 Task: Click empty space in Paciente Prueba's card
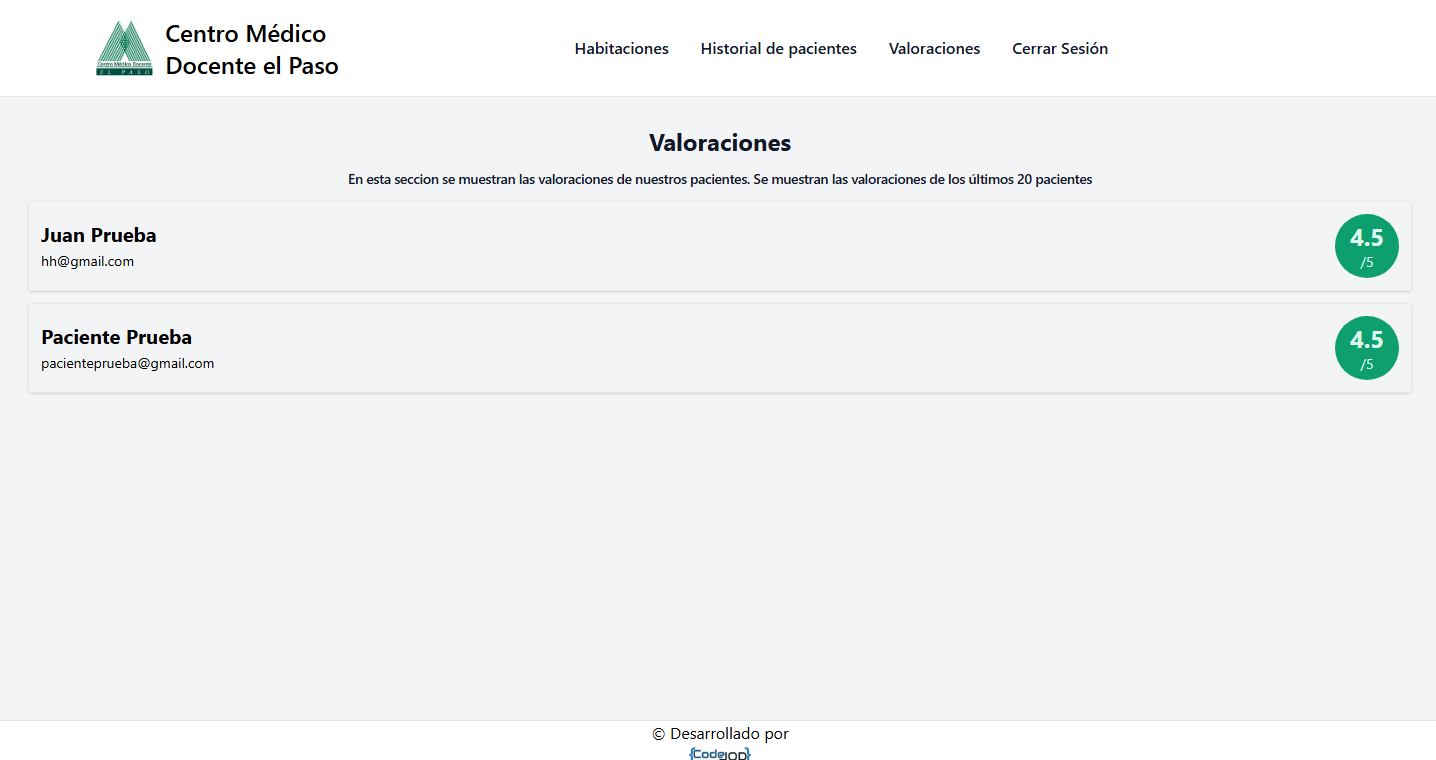[x=700, y=349]
